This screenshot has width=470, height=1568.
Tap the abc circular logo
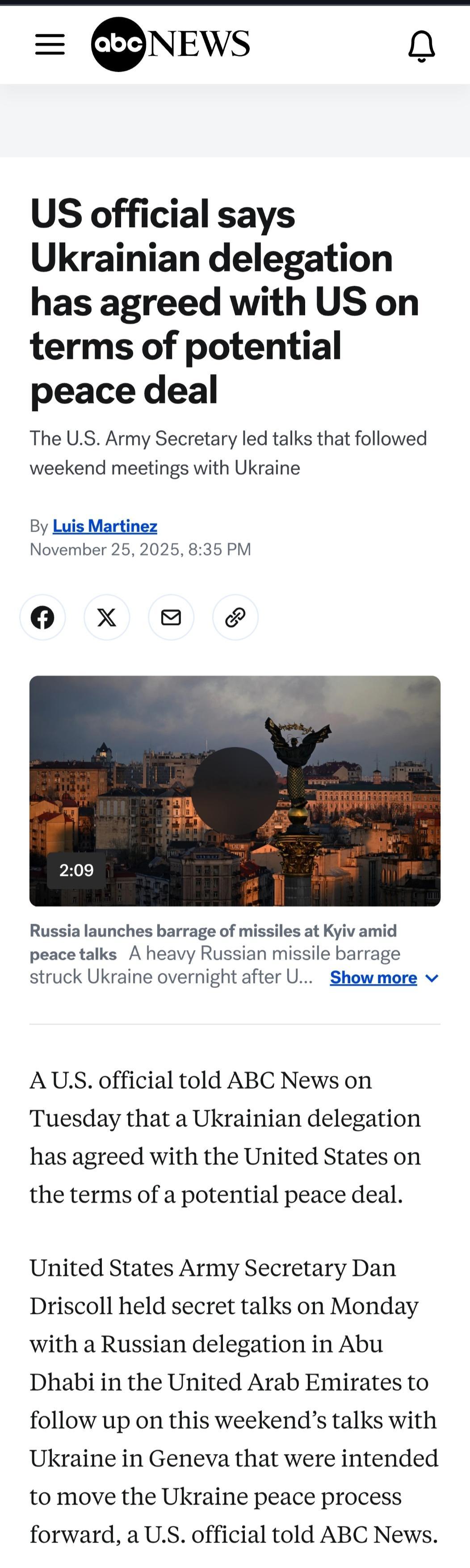tap(118, 45)
